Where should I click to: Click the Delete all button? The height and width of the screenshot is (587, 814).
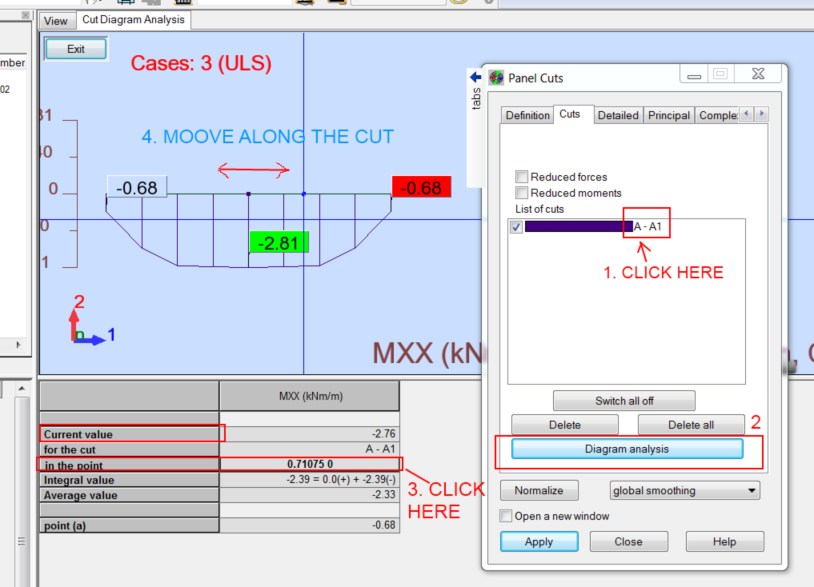click(690, 425)
